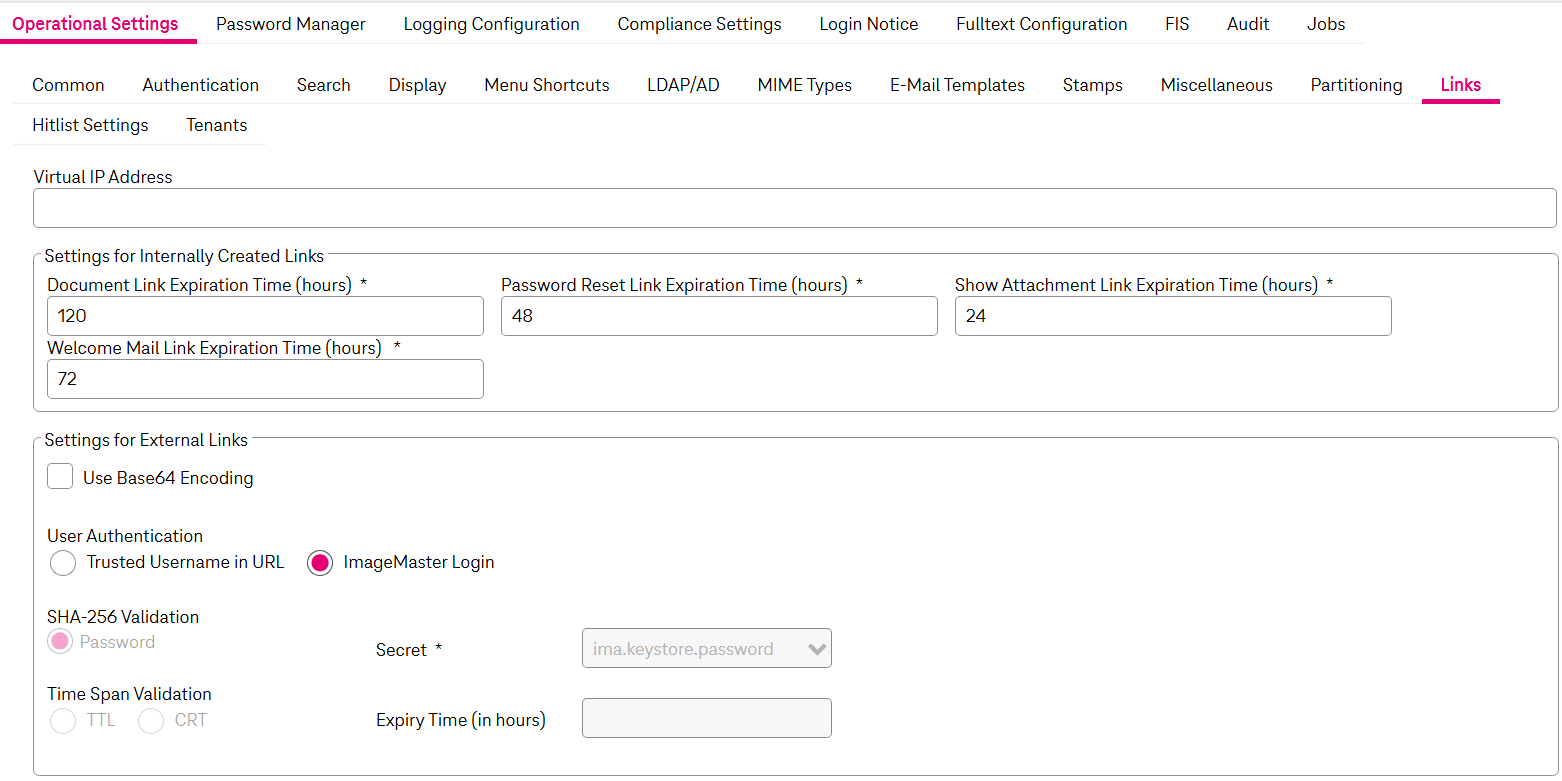Focus Password Reset Link Expiration field

point(718,316)
